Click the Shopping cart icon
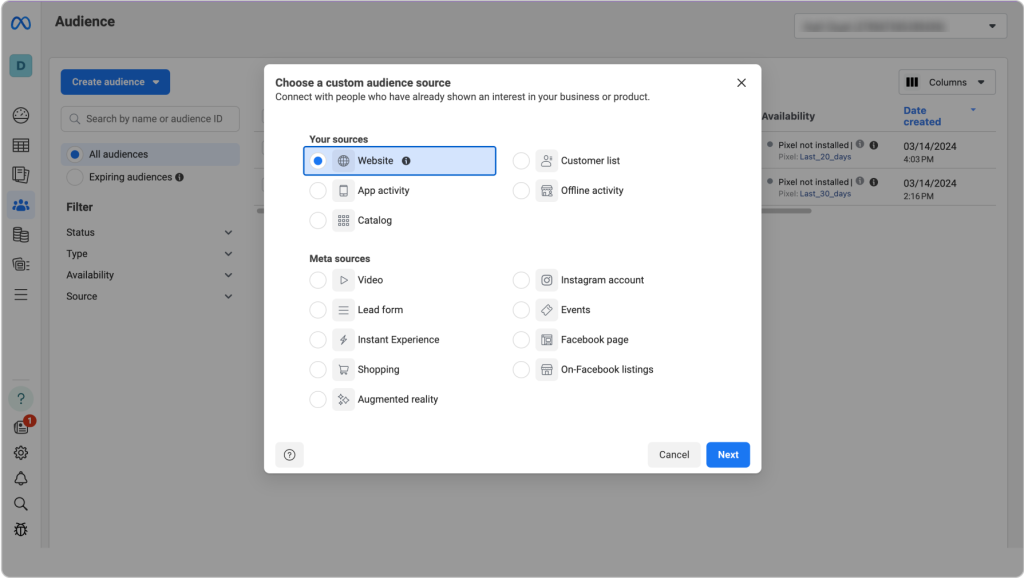 (x=344, y=370)
